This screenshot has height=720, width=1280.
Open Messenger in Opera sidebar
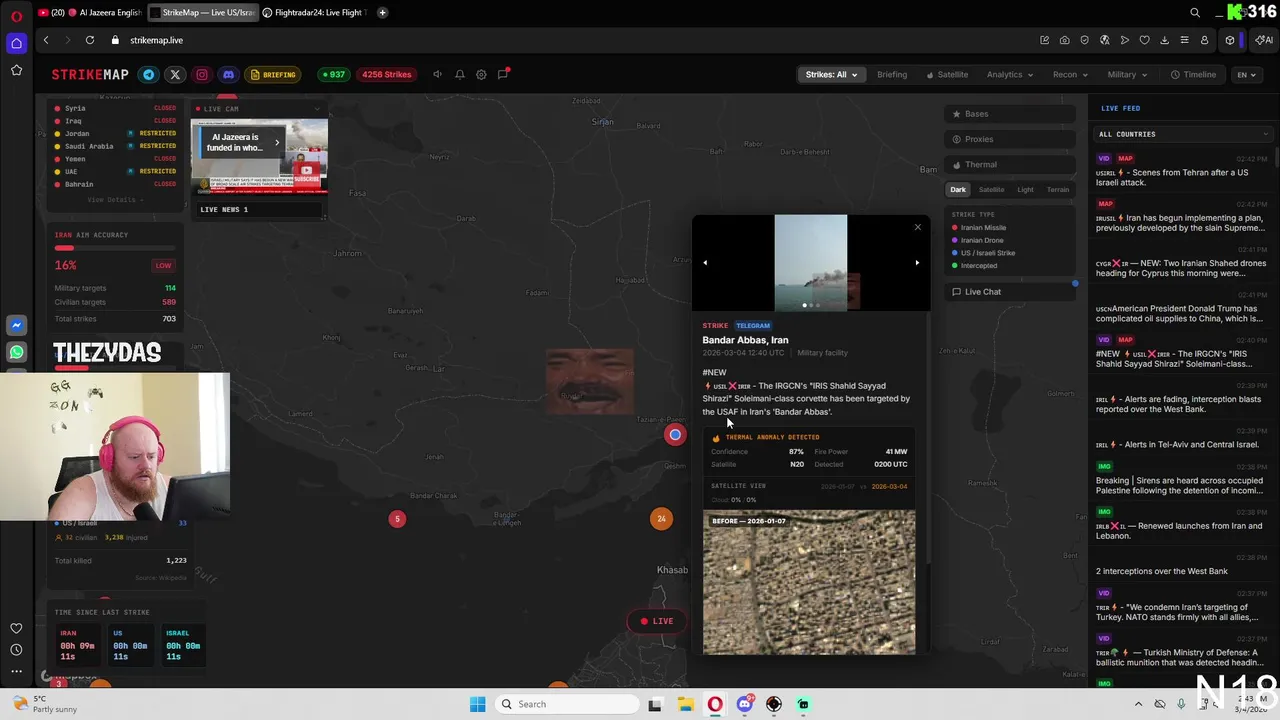pyautogui.click(x=16, y=326)
